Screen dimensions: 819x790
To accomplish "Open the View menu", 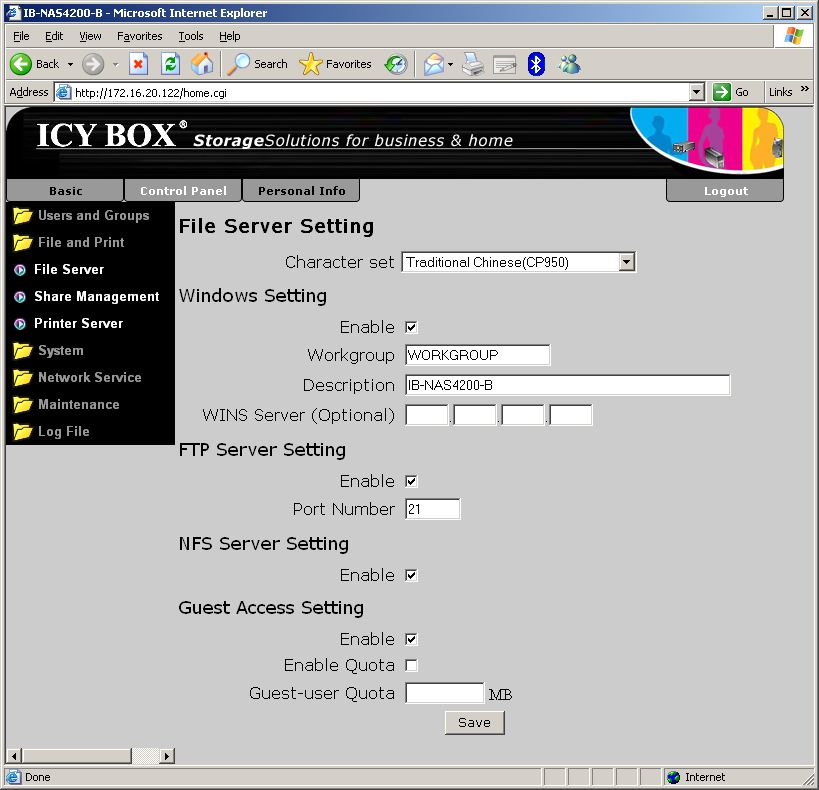I will 90,36.
